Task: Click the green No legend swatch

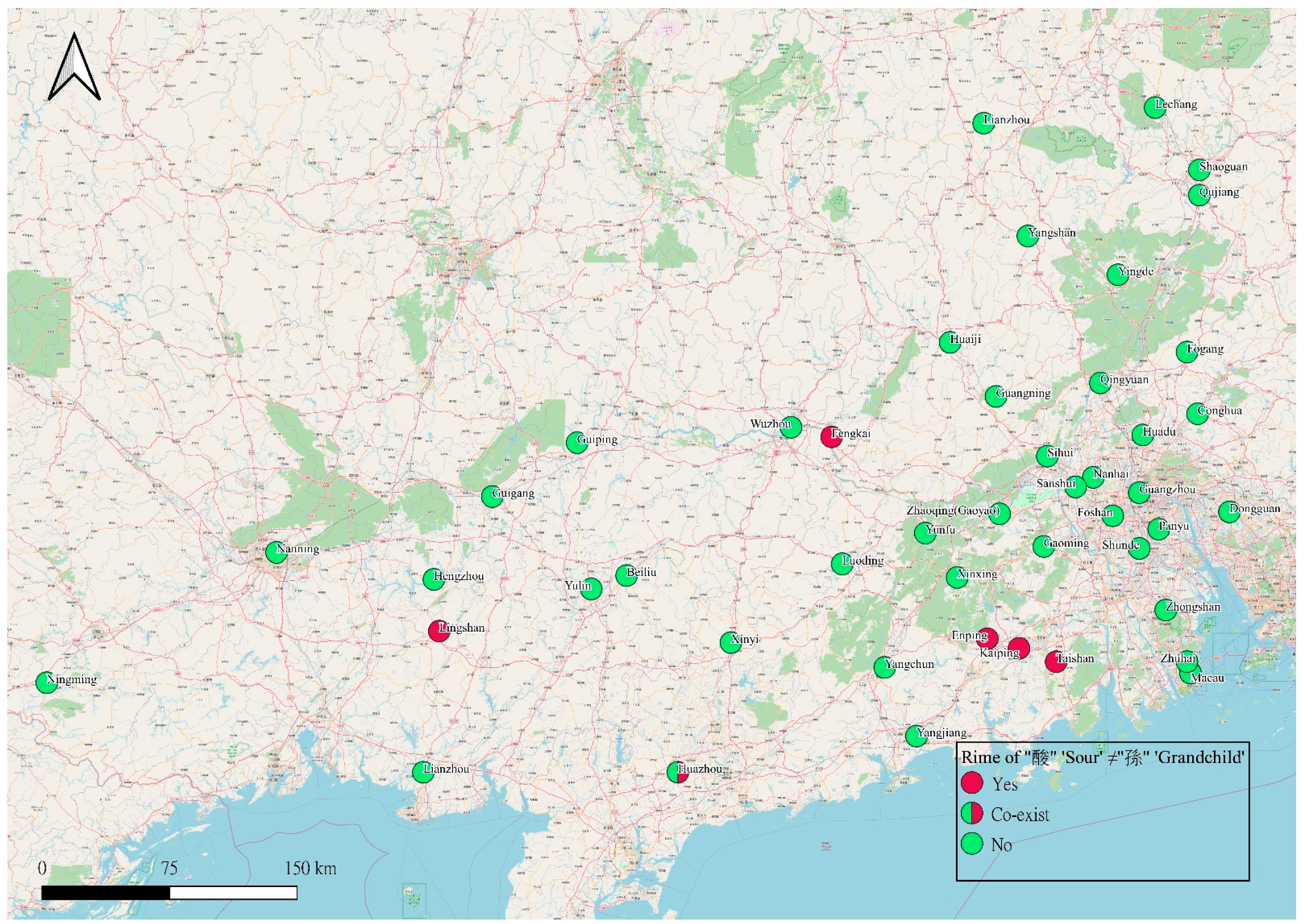Action: pos(972,844)
